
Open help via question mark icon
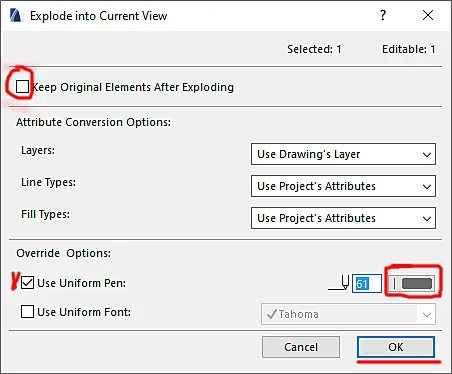pyautogui.click(x=383, y=15)
